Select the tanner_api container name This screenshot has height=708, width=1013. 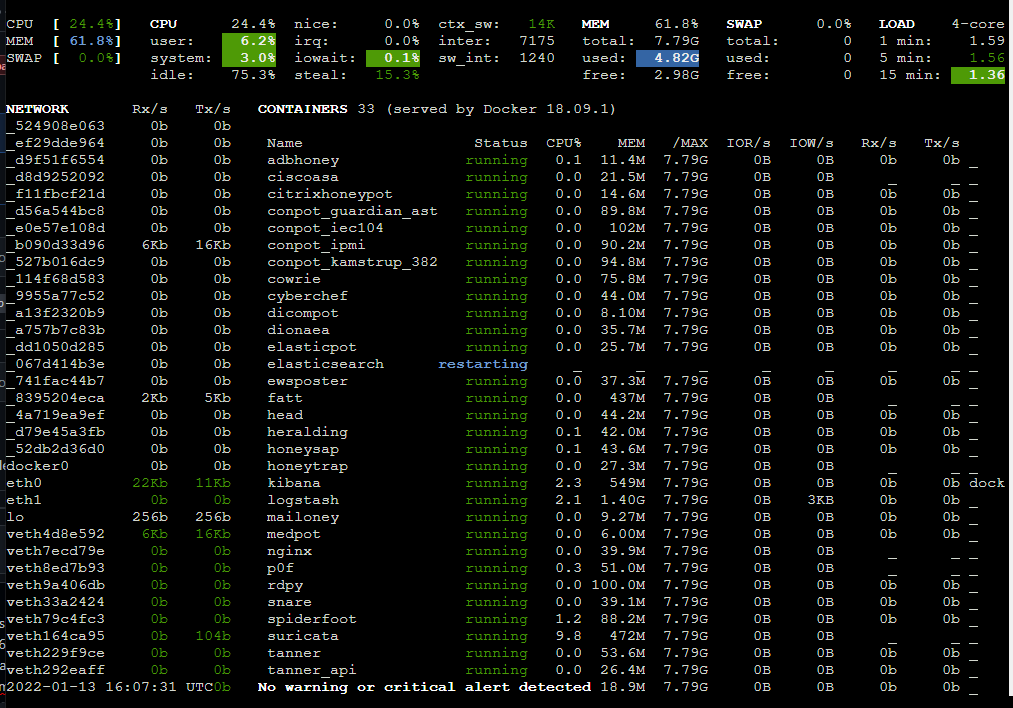311,670
